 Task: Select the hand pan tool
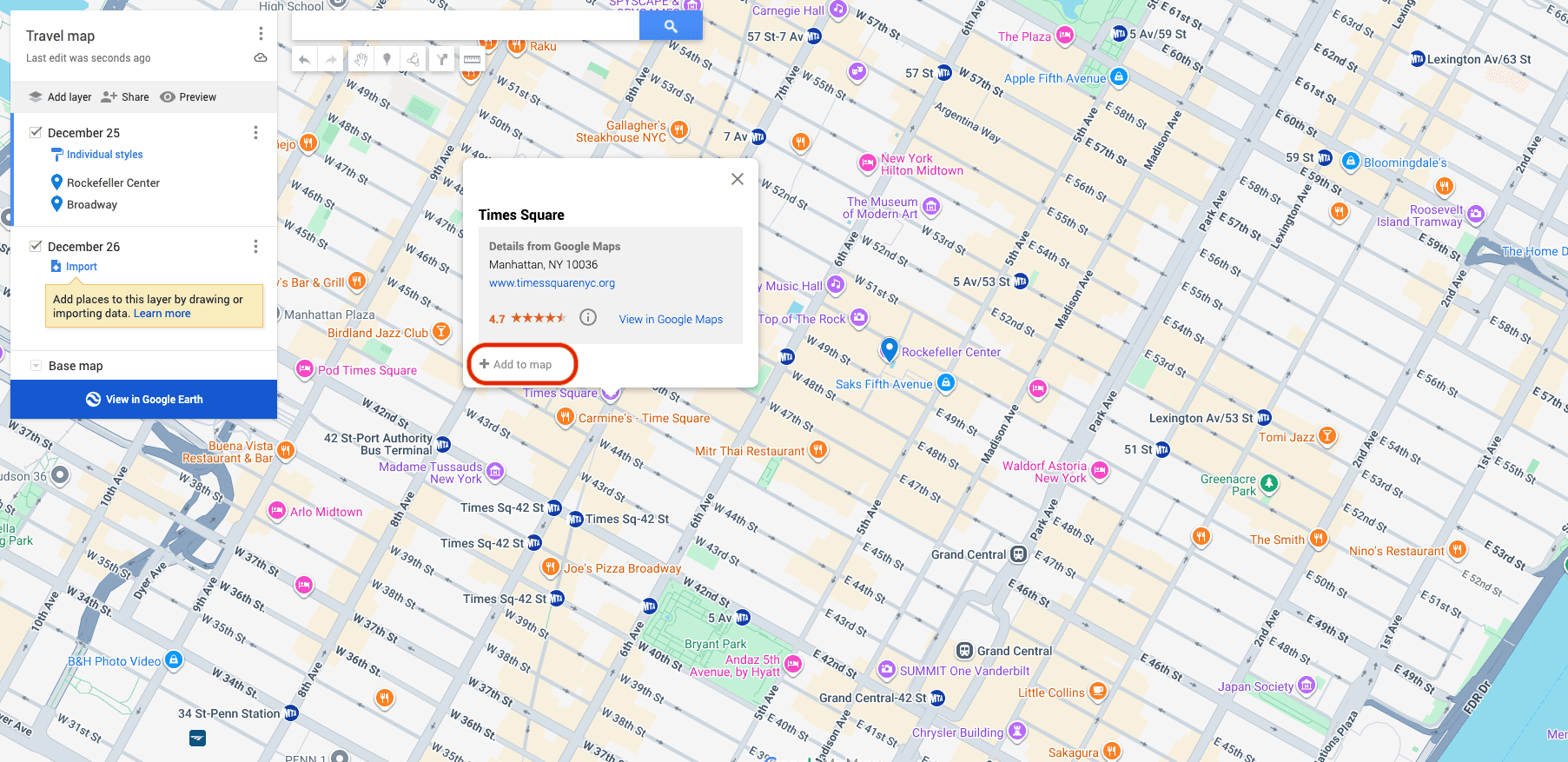point(361,59)
